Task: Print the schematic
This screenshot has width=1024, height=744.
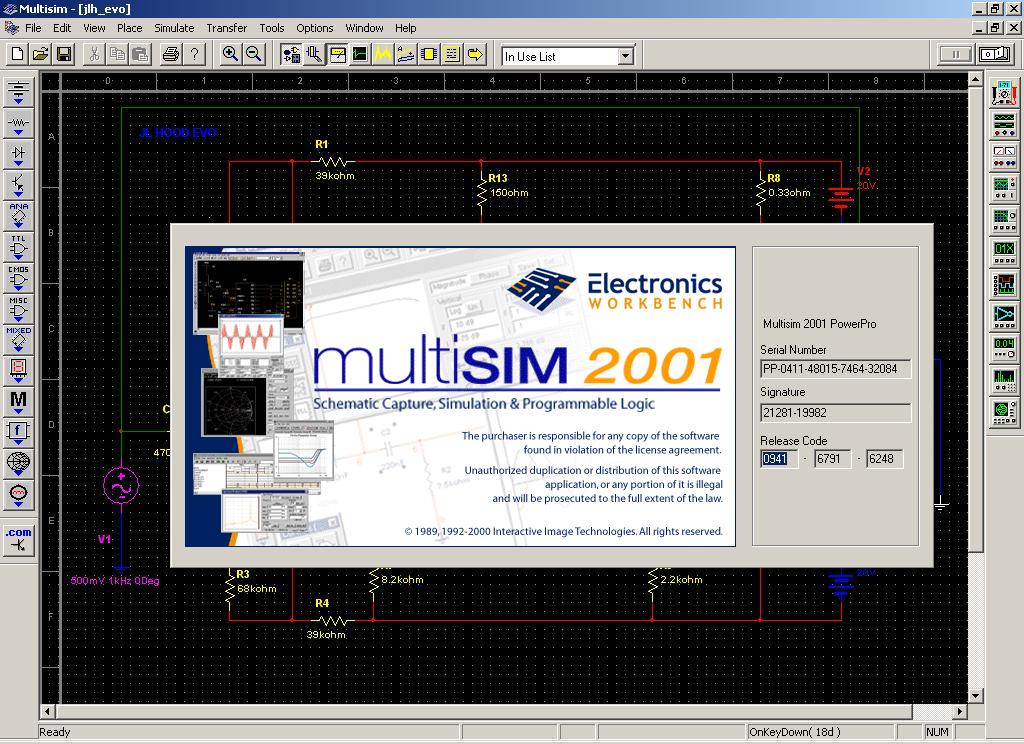Action: tap(171, 54)
